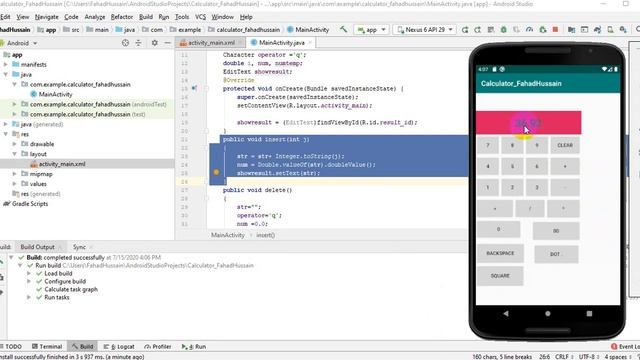Open the Nexus 6 API 29 device dropdown

(424, 30)
